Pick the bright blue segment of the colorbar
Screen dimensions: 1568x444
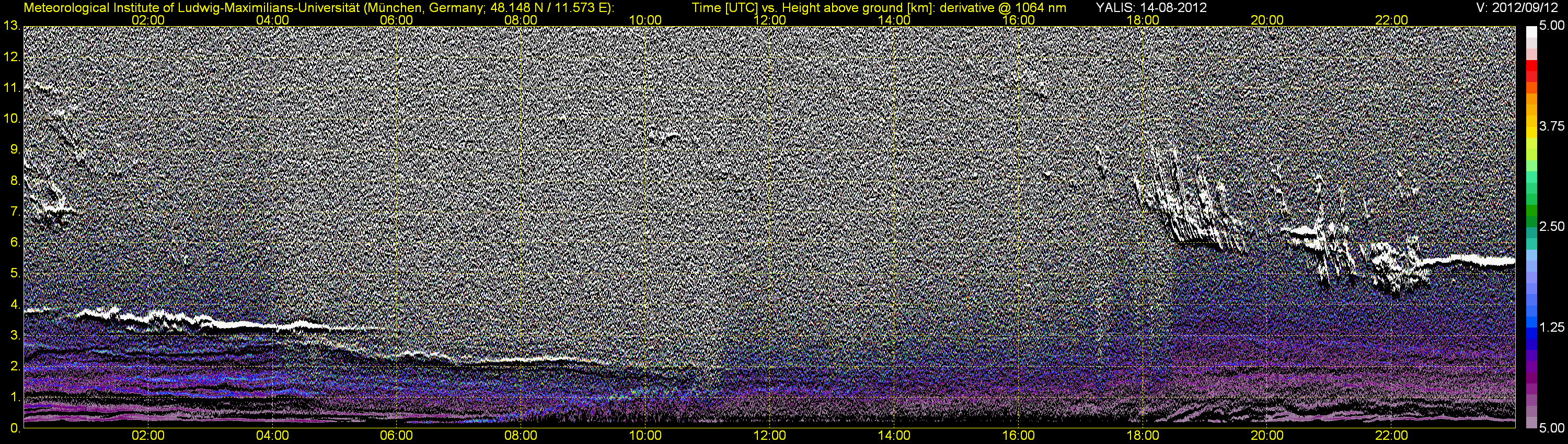(x=1531, y=322)
